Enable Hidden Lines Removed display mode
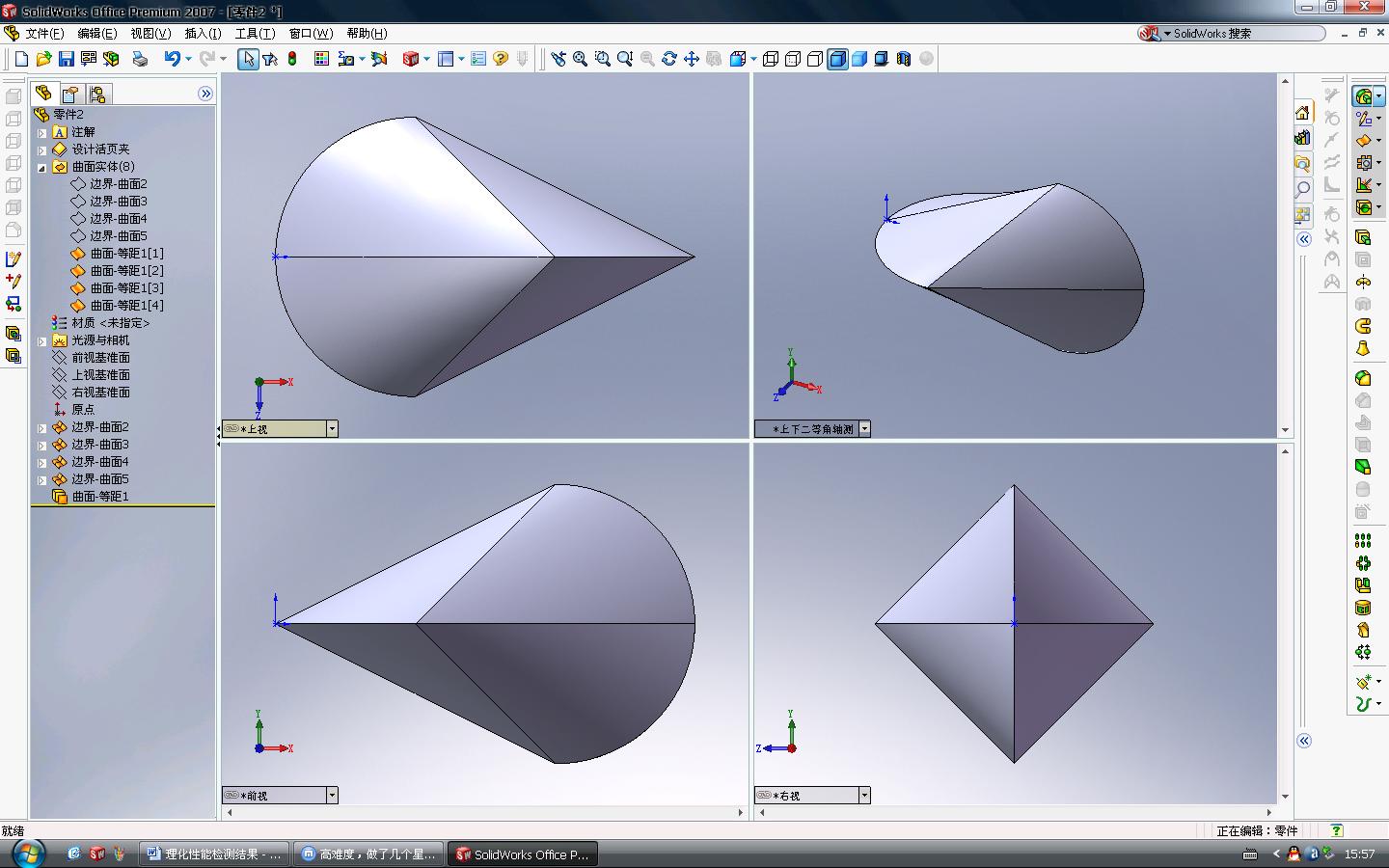The height and width of the screenshot is (868, 1389). click(x=815, y=59)
